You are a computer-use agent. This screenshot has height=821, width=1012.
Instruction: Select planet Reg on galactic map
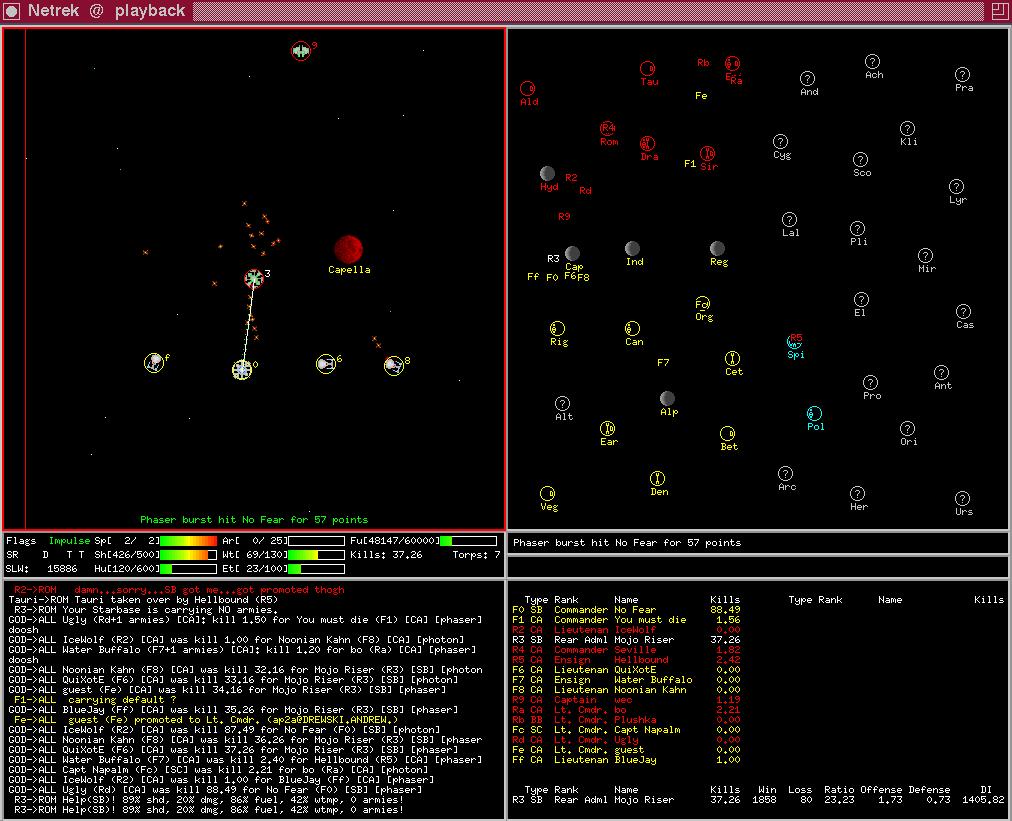(717, 248)
